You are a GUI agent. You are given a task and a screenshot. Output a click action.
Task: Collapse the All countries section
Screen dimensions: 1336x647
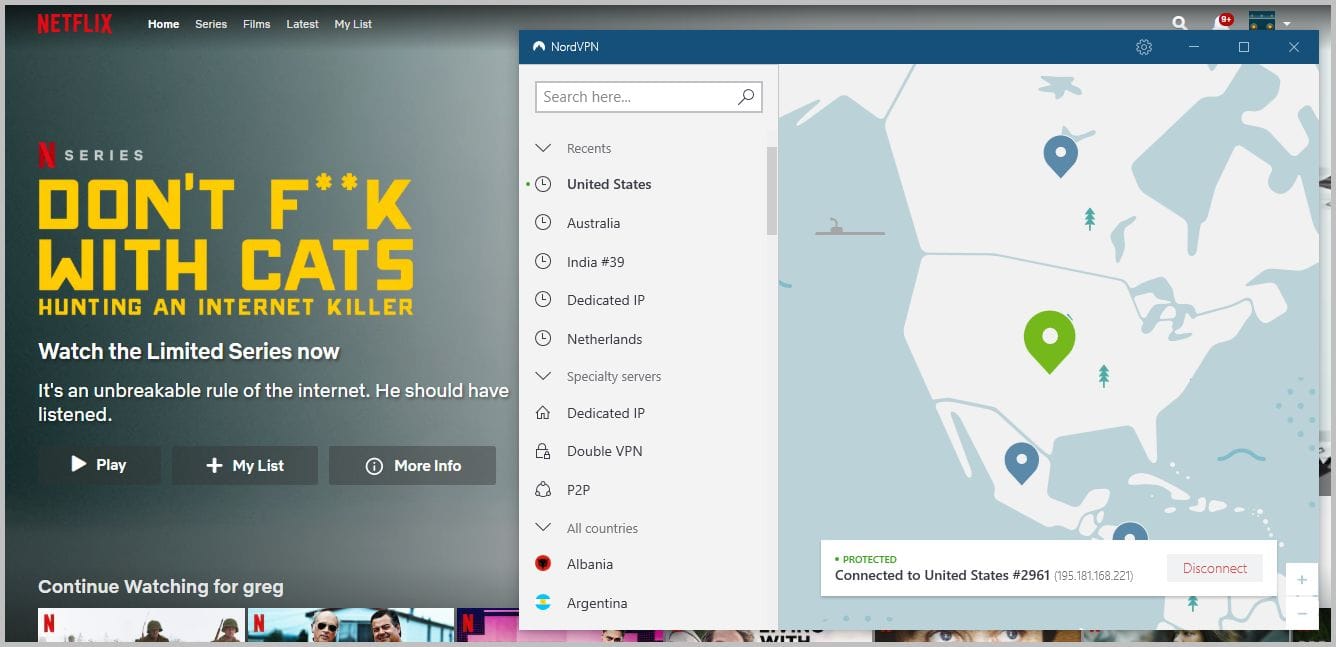pyautogui.click(x=543, y=528)
